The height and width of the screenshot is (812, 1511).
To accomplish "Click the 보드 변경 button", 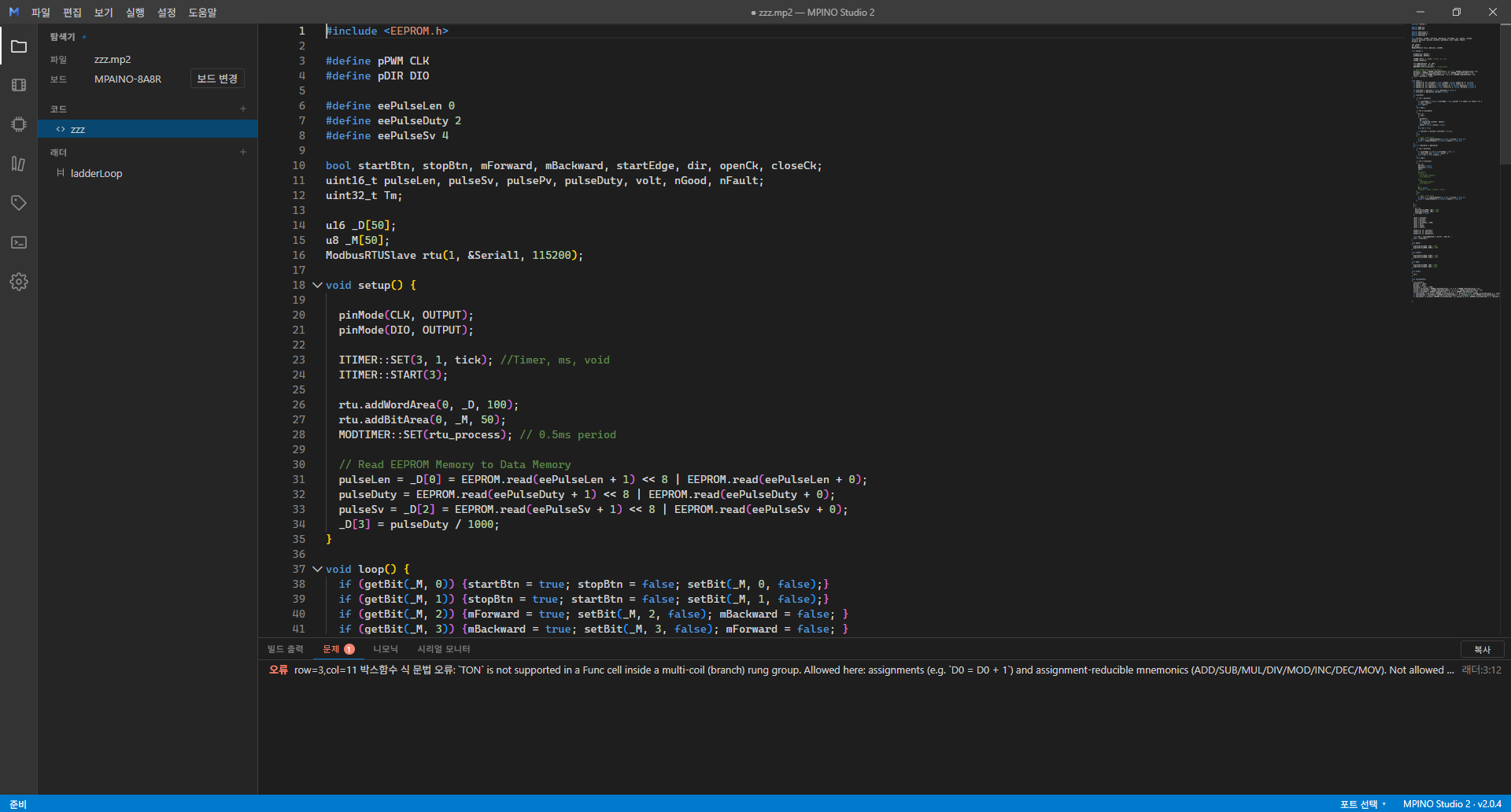I will [217, 79].
